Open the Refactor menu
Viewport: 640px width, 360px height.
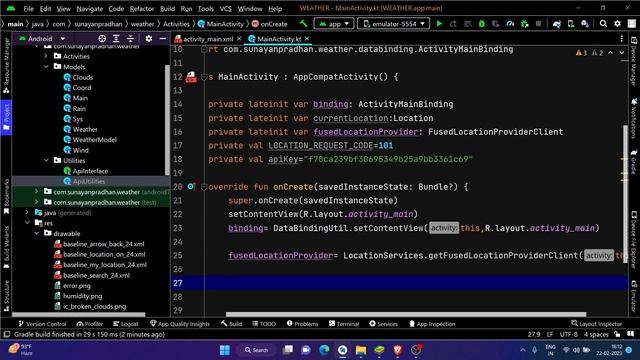(x=142, y=8)
